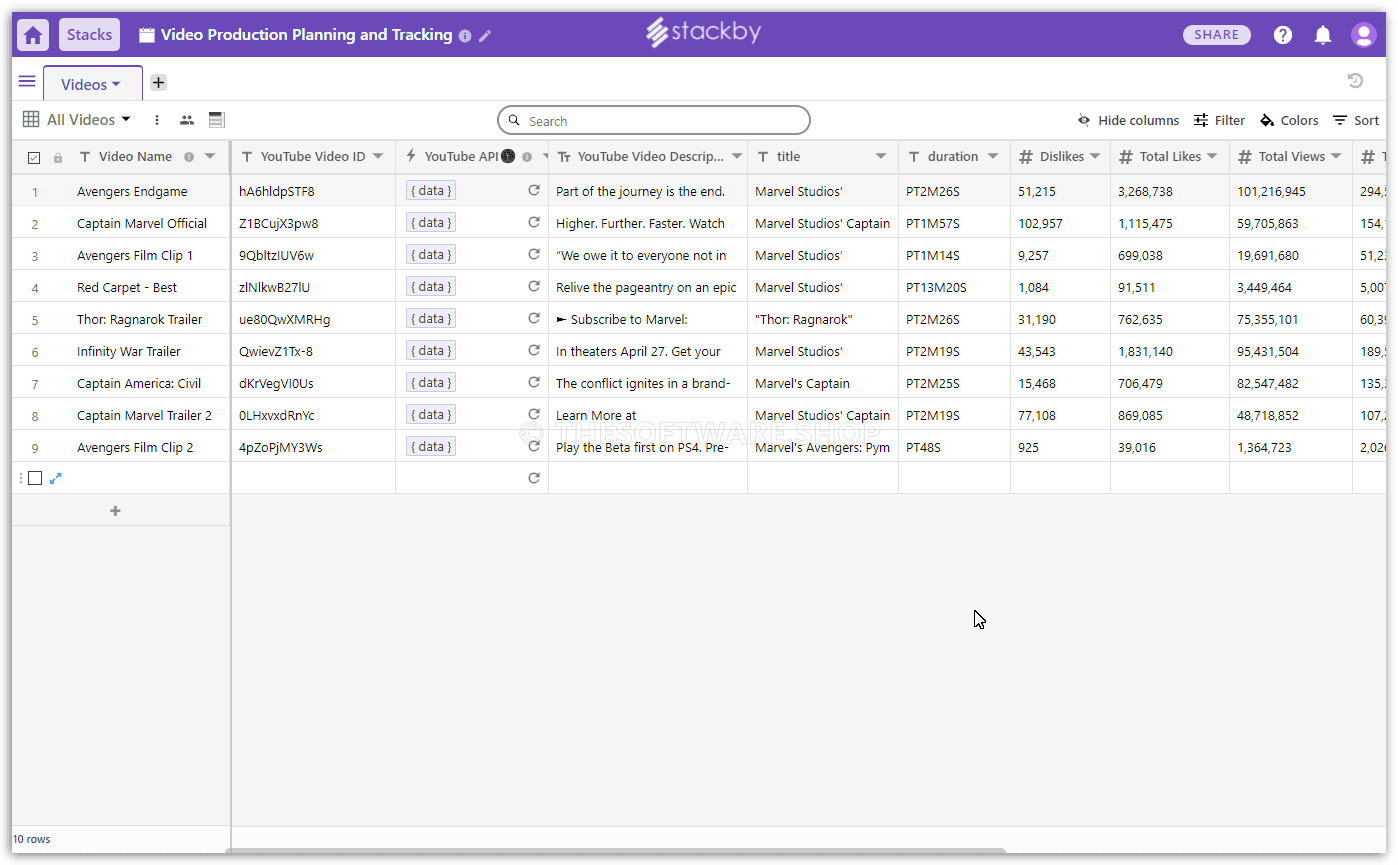Screen dimensions: 1398x865
Task: Open title column dropdown arrow
Action: click(x=881, y=156)
